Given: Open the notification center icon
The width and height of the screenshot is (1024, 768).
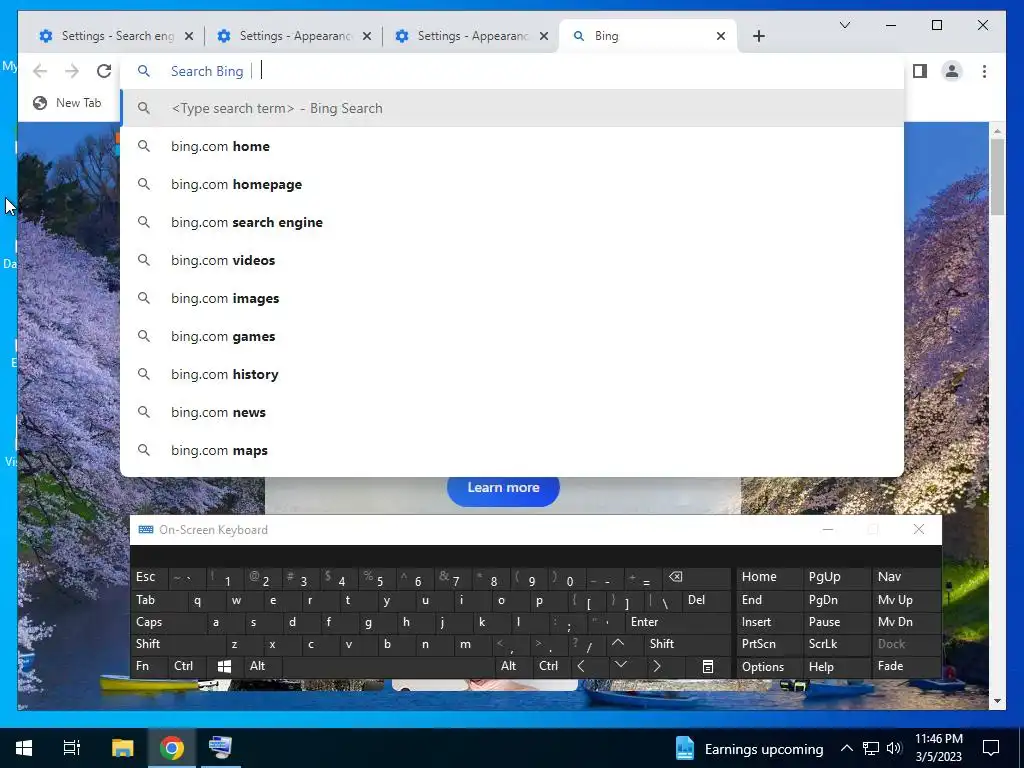Looking at the screenshot, I should click(x=991, y=748).
